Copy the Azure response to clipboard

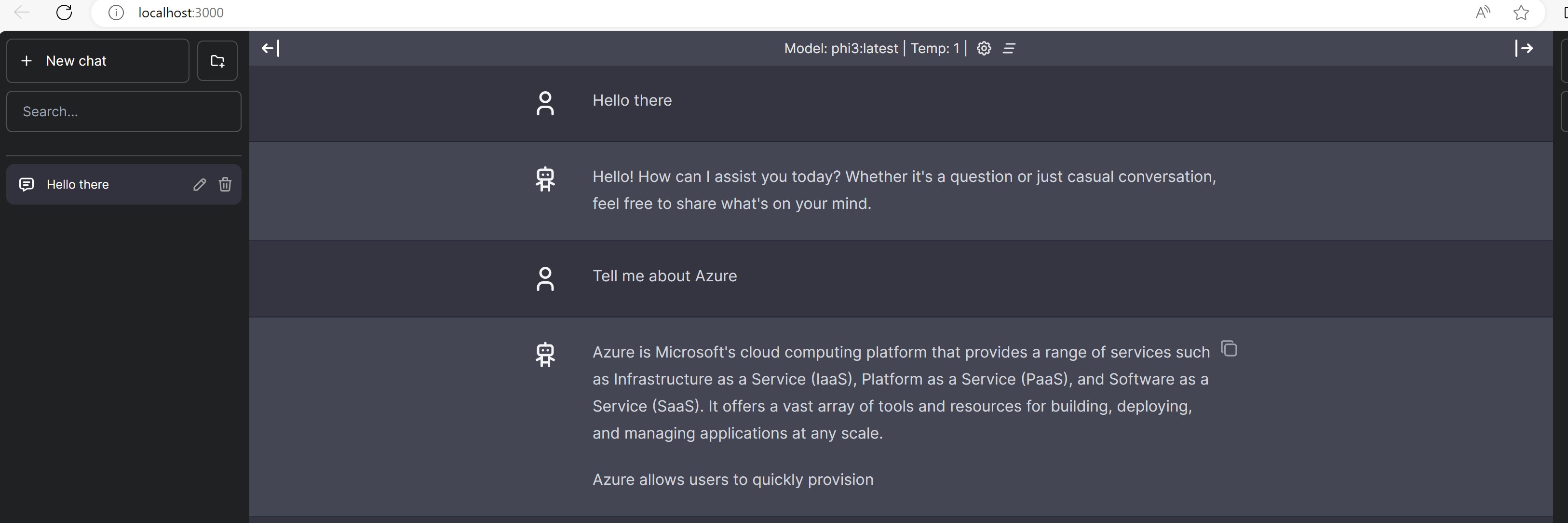1229,349
